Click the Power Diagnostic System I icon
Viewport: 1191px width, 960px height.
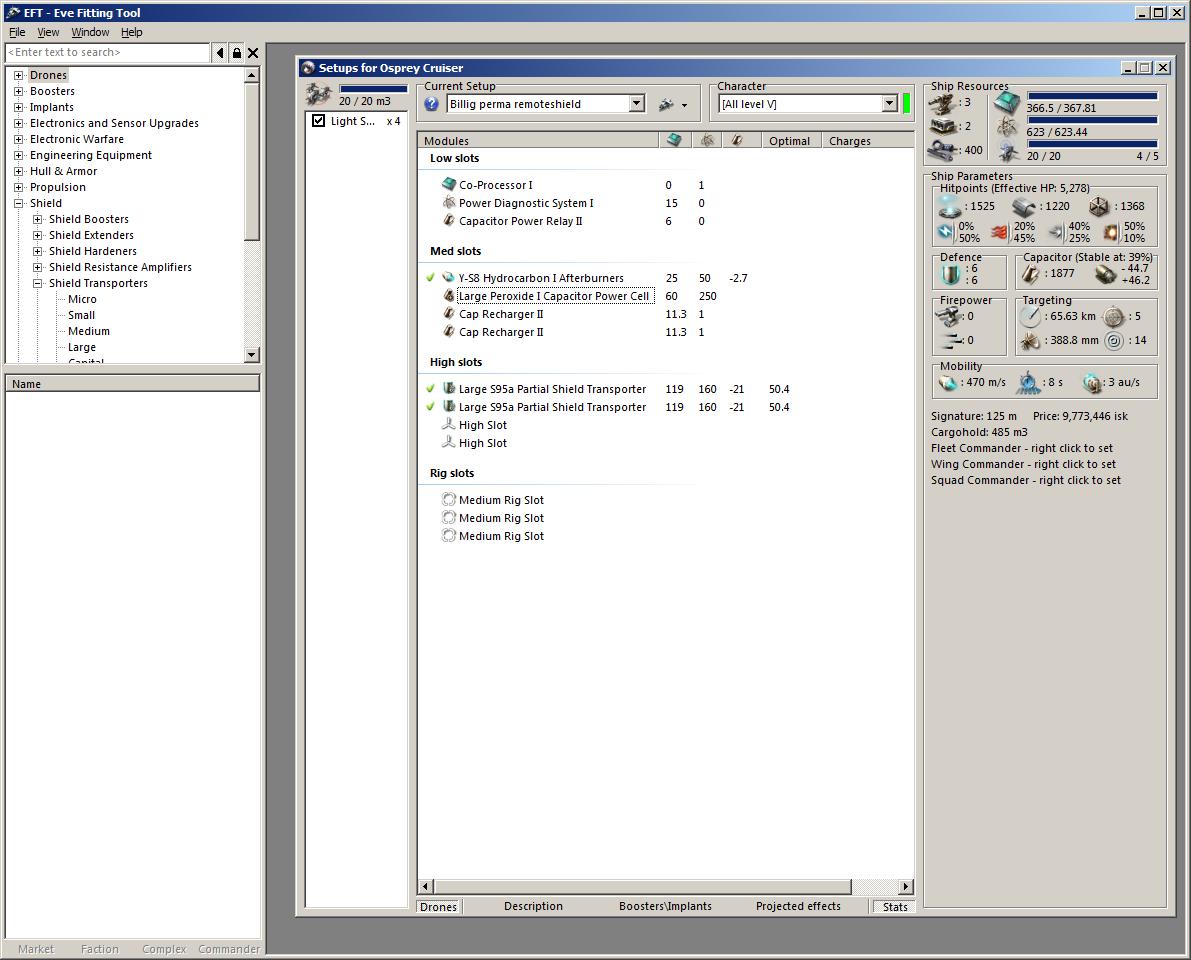(449, 203)
